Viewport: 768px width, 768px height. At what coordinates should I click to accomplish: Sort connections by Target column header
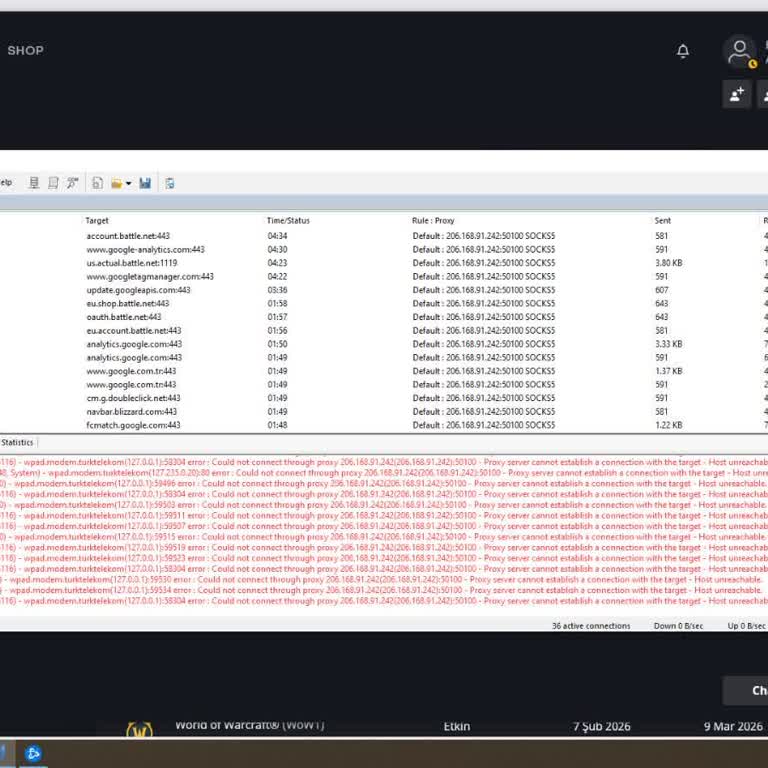[97, 220]
